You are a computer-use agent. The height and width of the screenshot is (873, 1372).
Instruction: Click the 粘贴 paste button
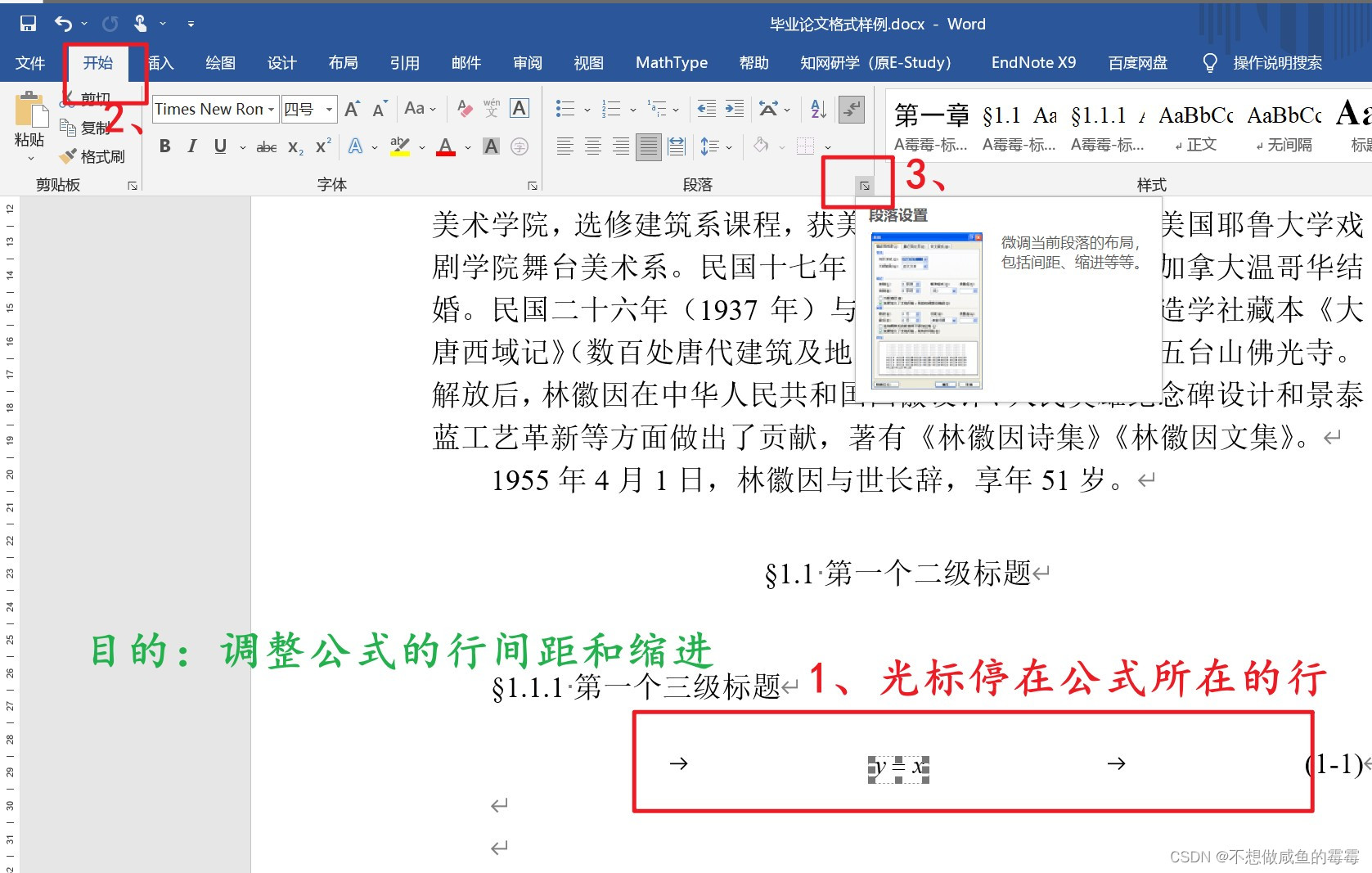tap(30, 127)
